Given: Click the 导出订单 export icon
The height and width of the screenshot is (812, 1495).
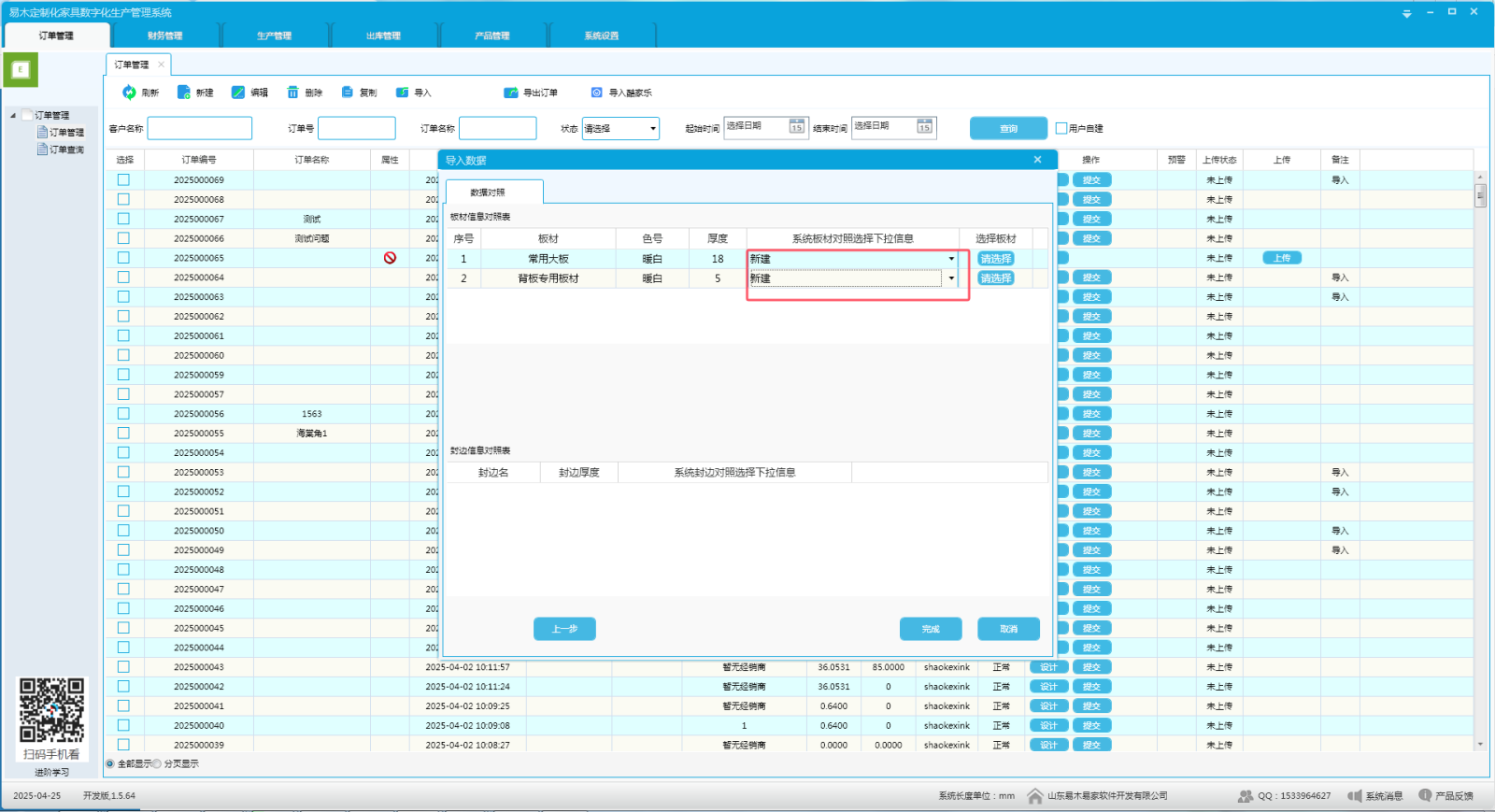Looking at the screenshot, I should [x=511, y=93].
